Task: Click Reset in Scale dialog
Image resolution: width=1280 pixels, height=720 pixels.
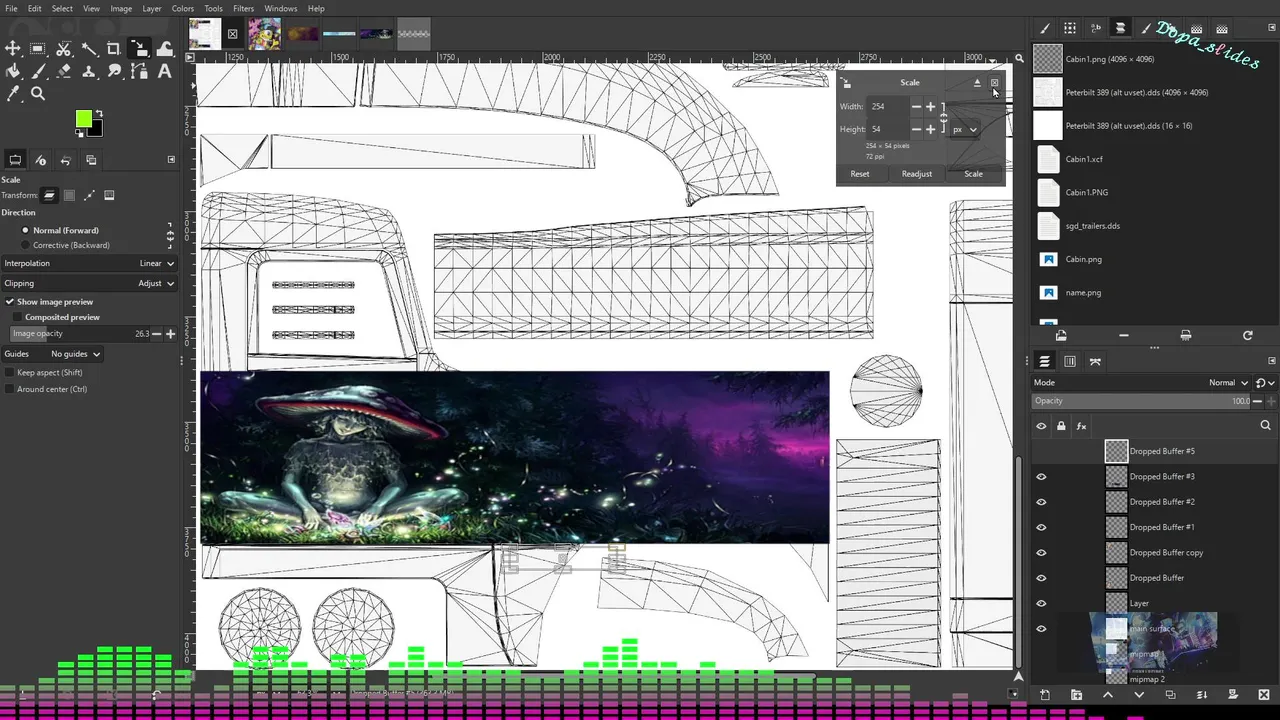Action: tap(860, 174)
